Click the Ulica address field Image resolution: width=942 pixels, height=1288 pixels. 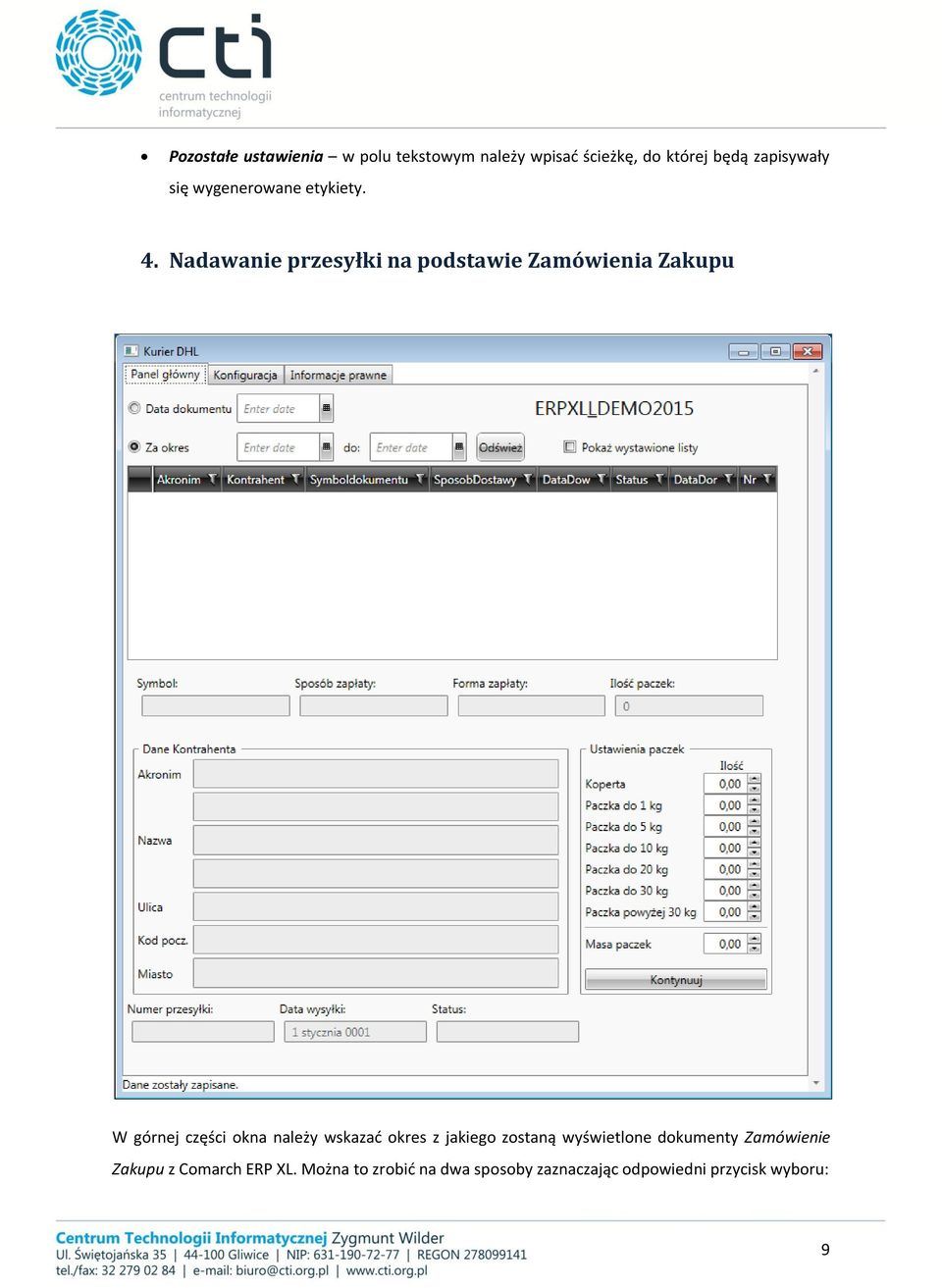click(x=376, y=906)
